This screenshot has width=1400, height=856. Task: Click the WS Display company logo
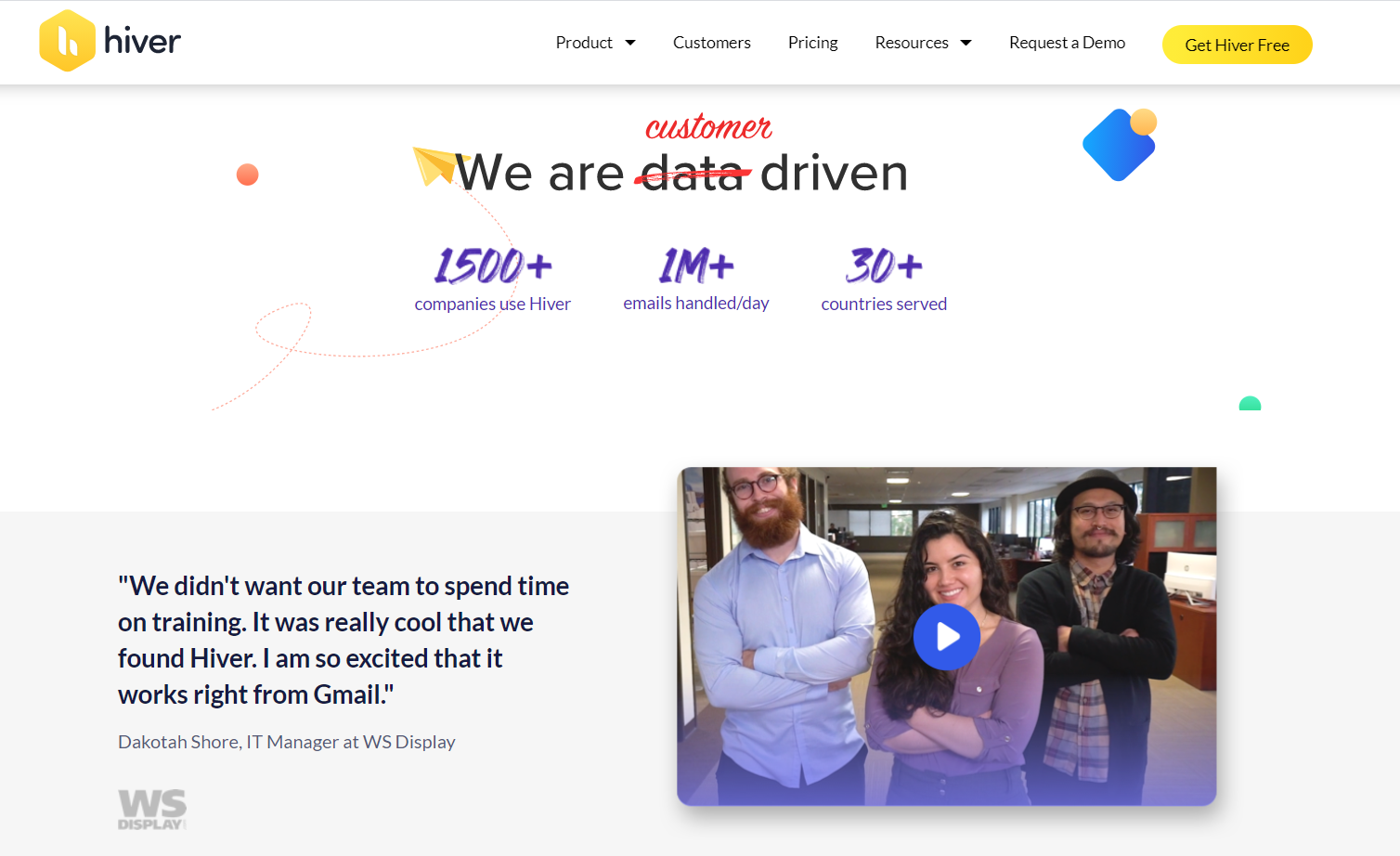tap(151, 809)
